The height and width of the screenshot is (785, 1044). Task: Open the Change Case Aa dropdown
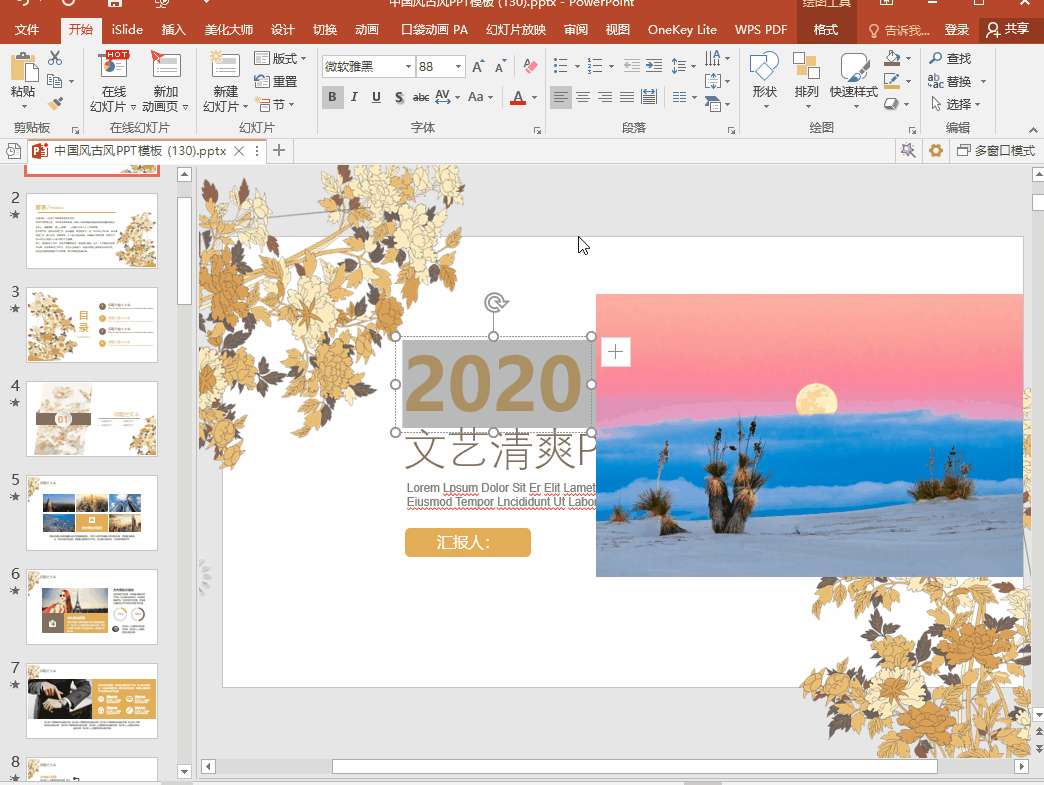[x=480, y=97]
